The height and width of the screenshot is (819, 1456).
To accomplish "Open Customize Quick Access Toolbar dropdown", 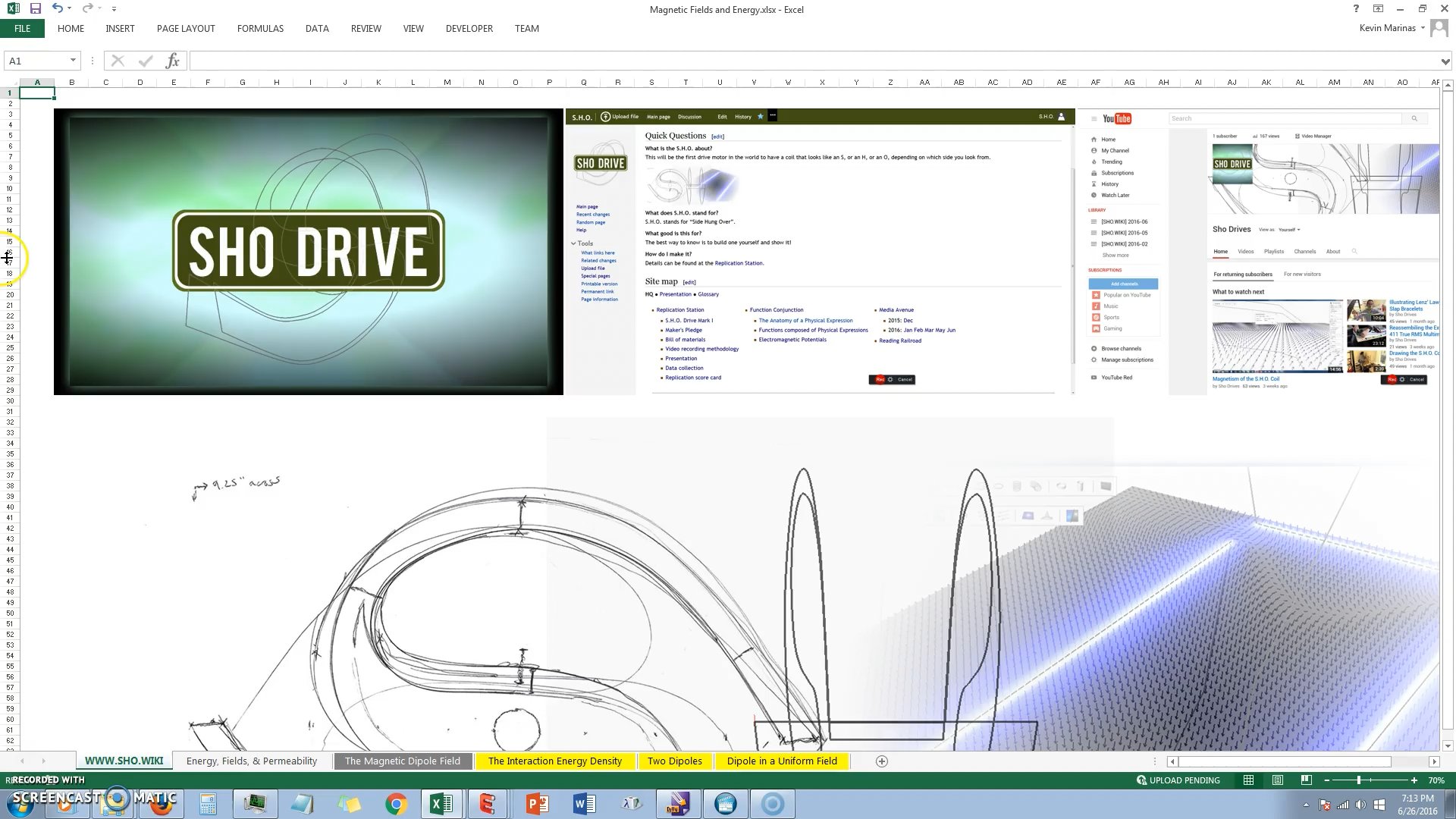I will tap(114, 9).
